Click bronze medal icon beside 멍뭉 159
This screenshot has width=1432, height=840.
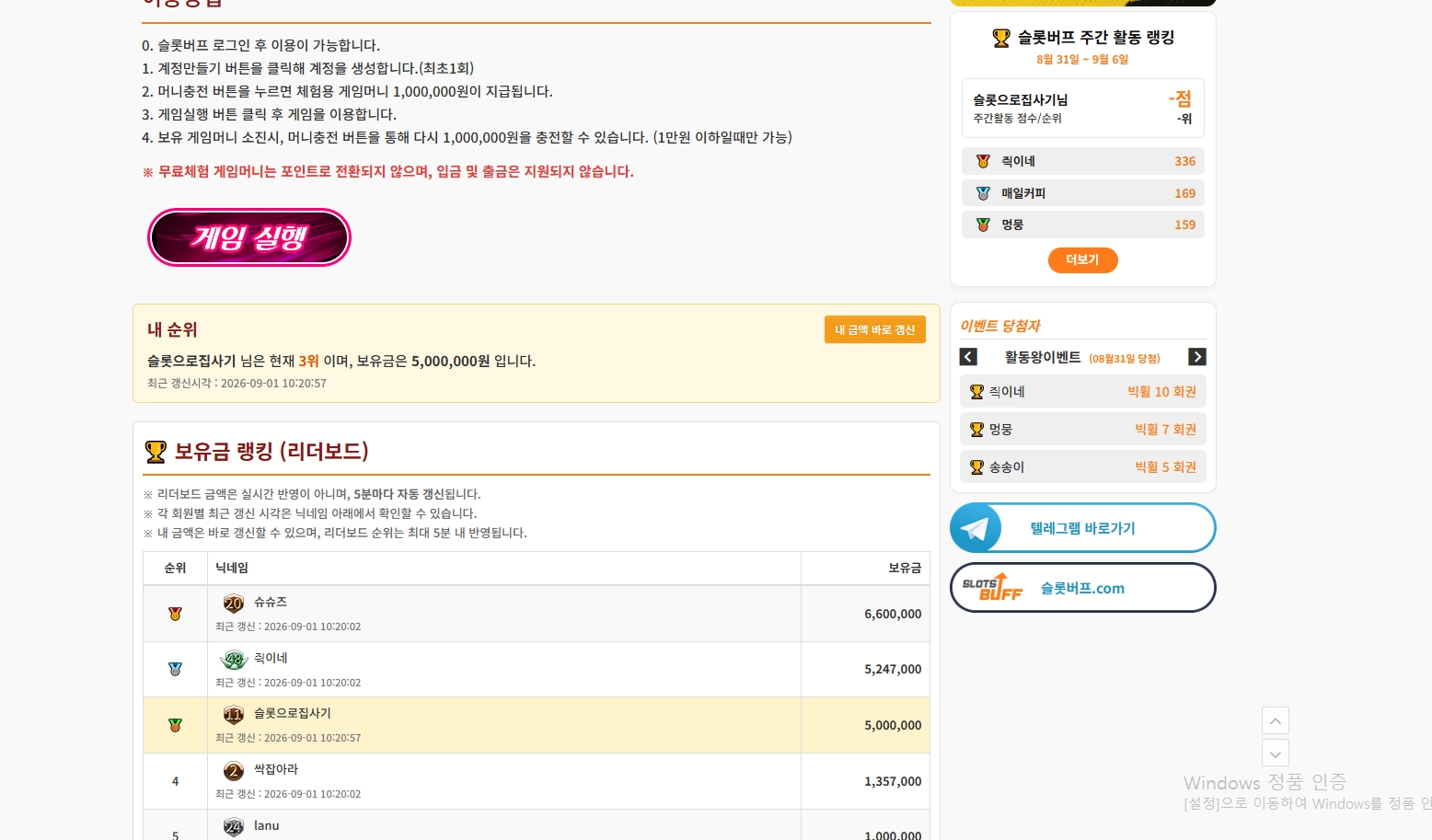[x=983, y=224]
